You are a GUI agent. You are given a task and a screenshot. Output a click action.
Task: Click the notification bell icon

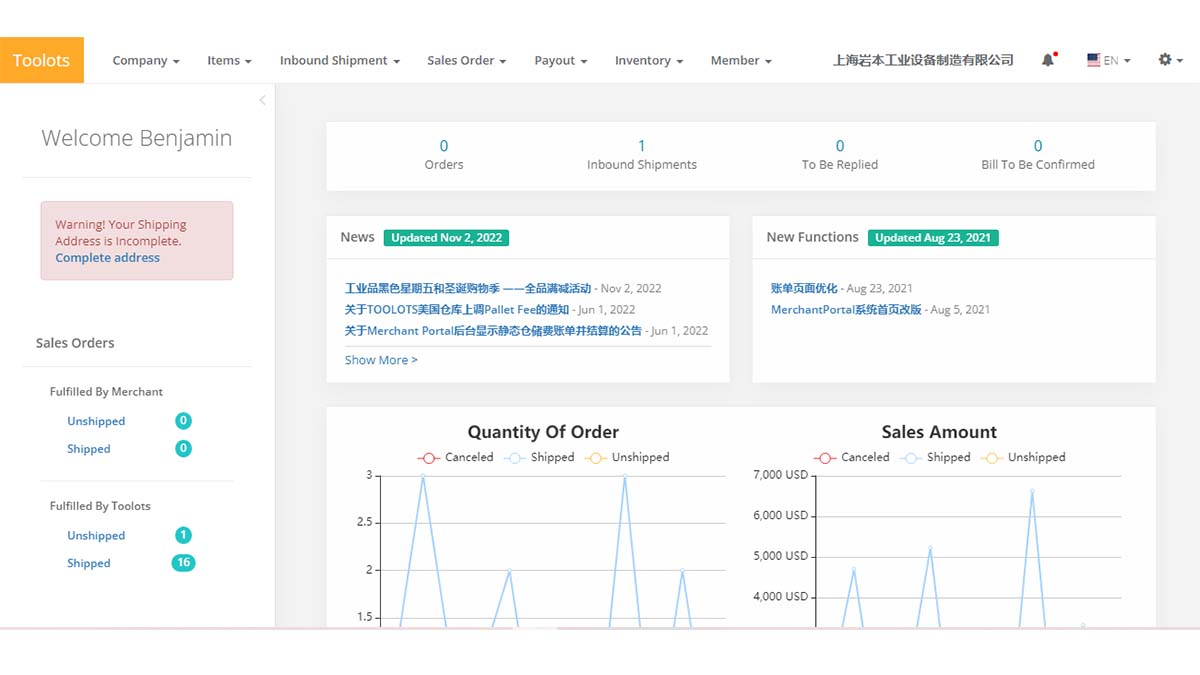click(1048, 60)
